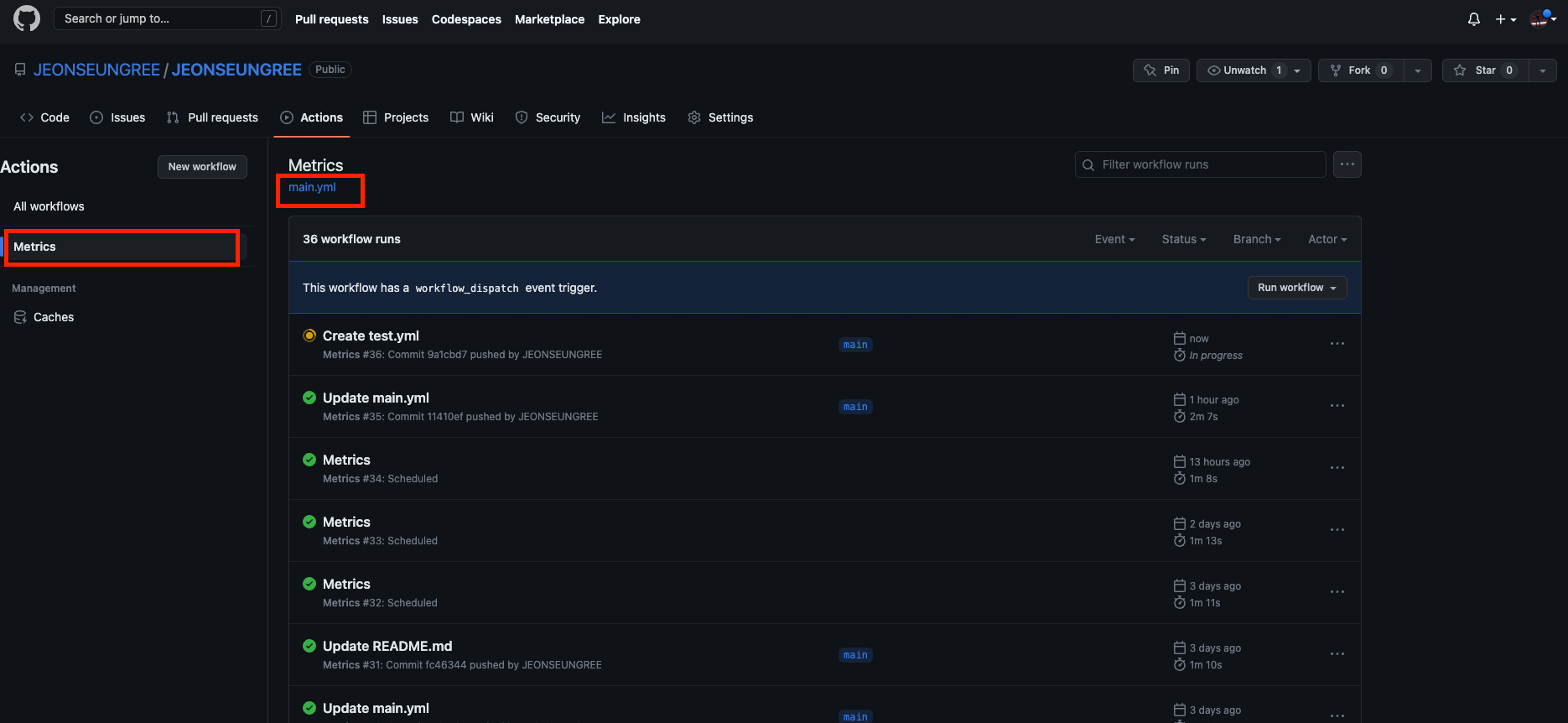Open the notifications bell
This screenshot has height=723, width=1568.
click(1474, 19)
